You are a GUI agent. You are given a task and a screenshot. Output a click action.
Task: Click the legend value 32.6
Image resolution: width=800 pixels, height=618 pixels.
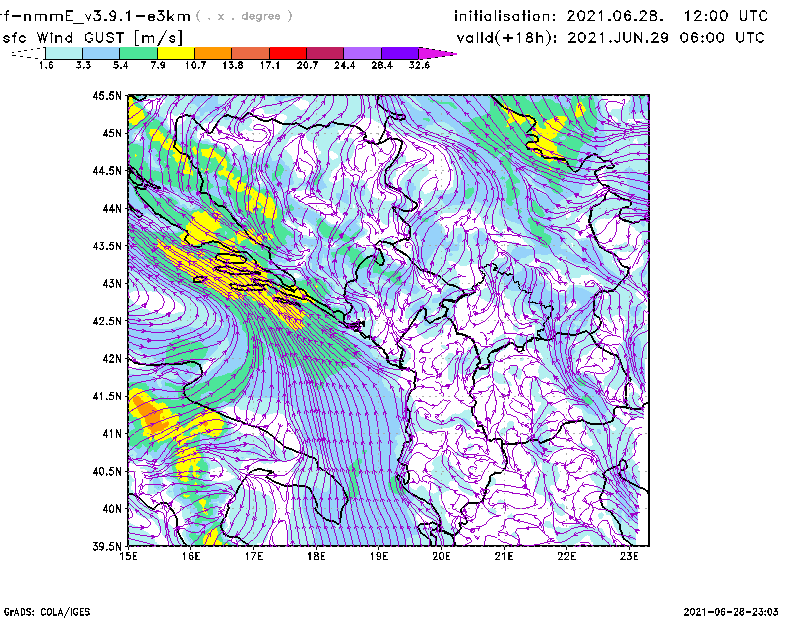(x=419, y=65)
